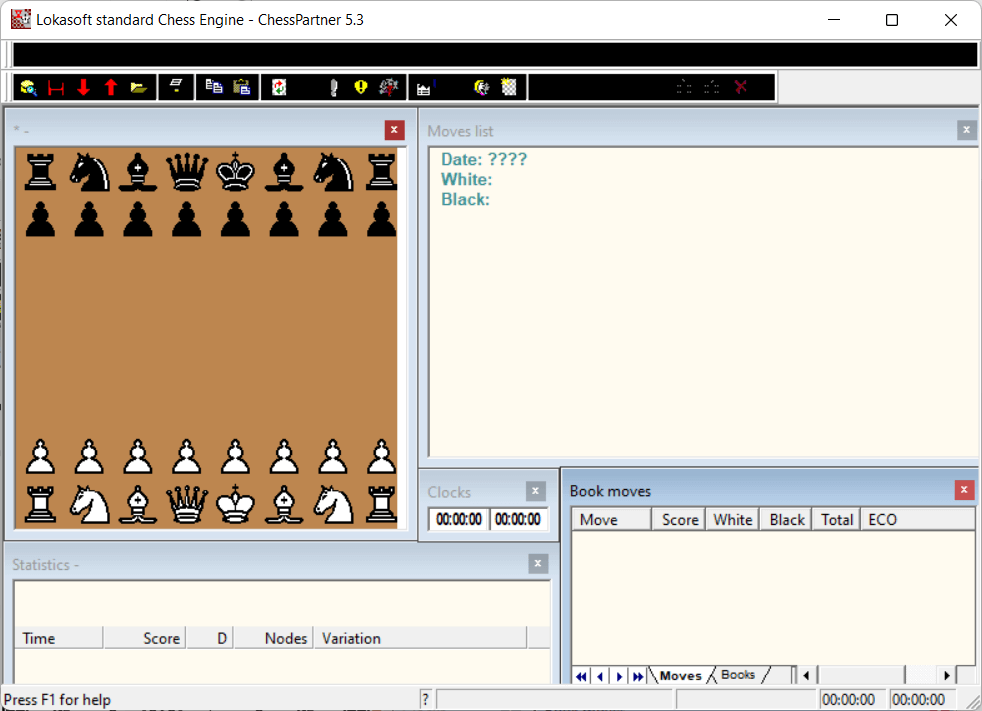This screenshot has width=982, height=711.
Task: Click the Time column header in Statistics
Action: point(58,638)
